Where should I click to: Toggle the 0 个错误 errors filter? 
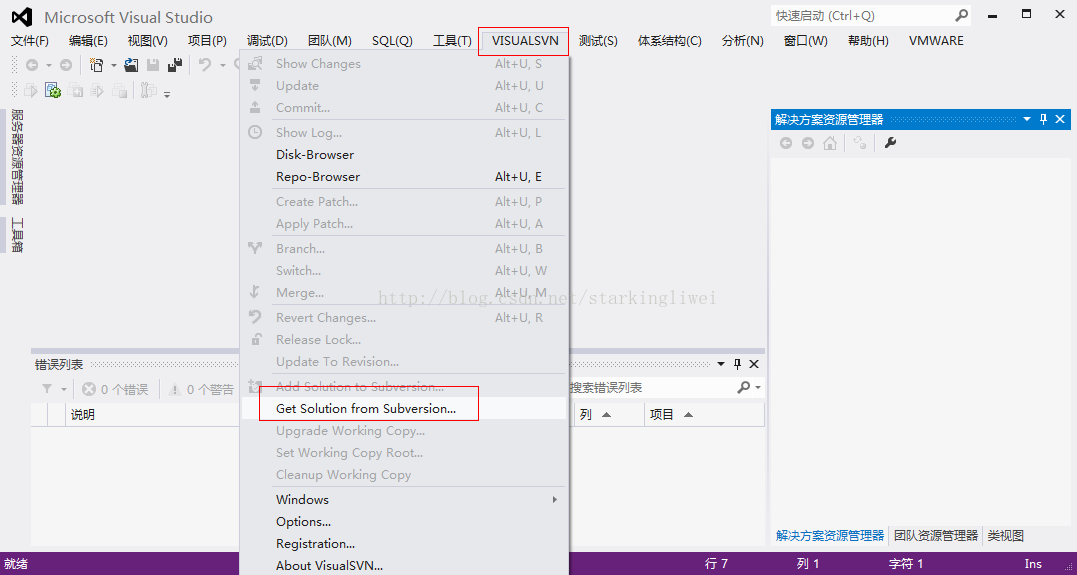pos(115,390)
